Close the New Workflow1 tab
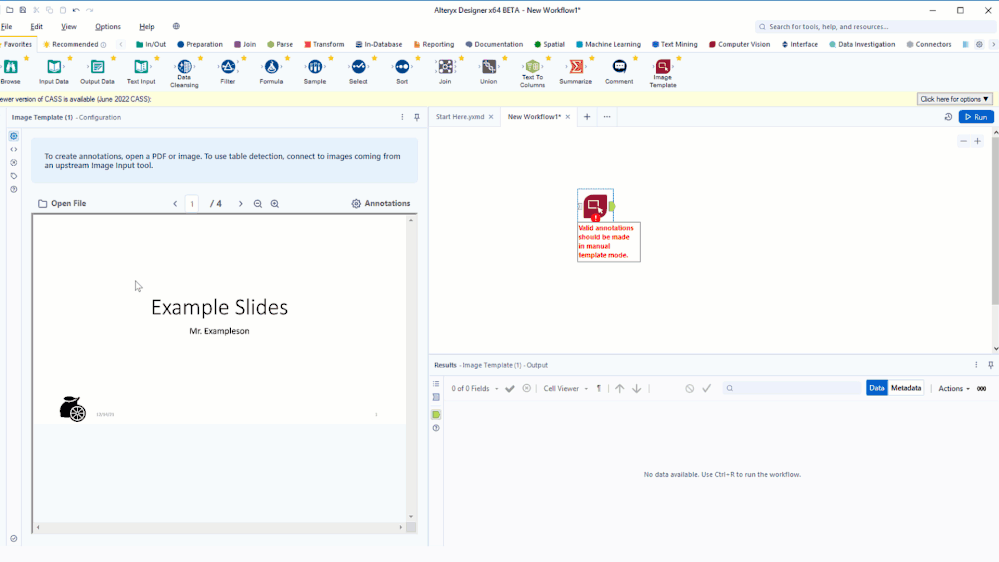The width and height of the screenshot is (999, 562). coord(568,117)
